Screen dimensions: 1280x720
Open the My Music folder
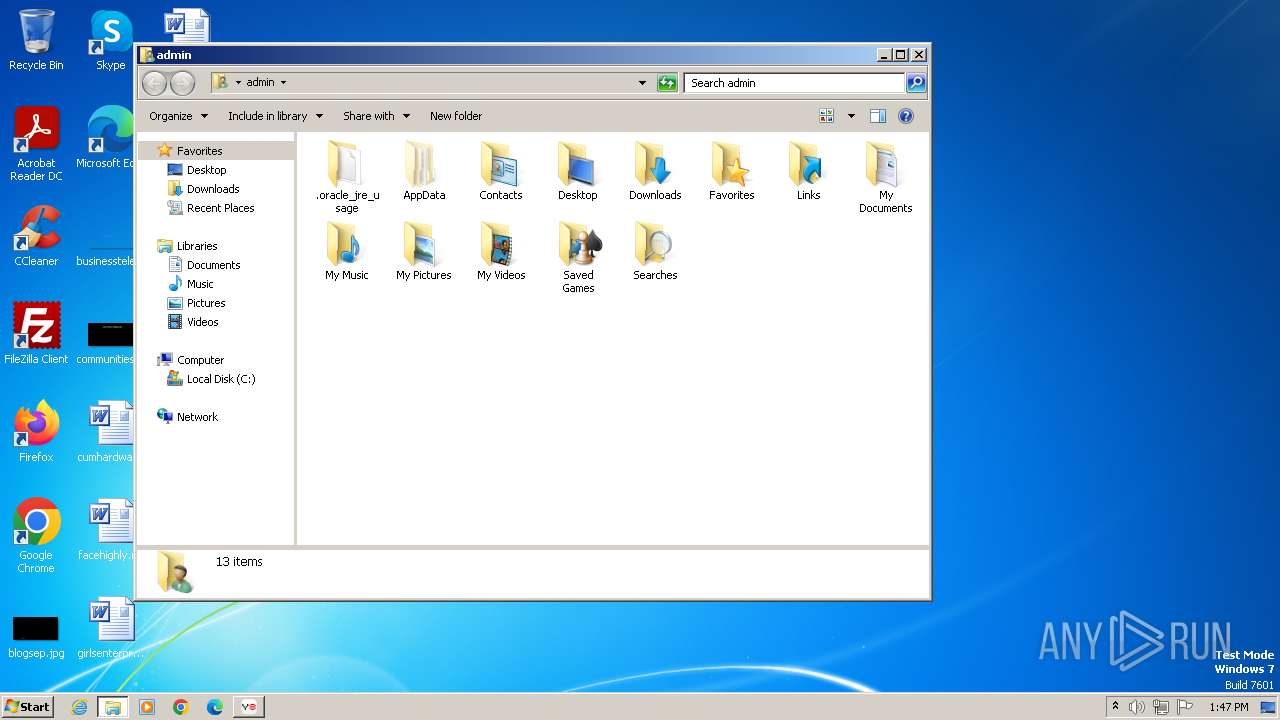347,252
